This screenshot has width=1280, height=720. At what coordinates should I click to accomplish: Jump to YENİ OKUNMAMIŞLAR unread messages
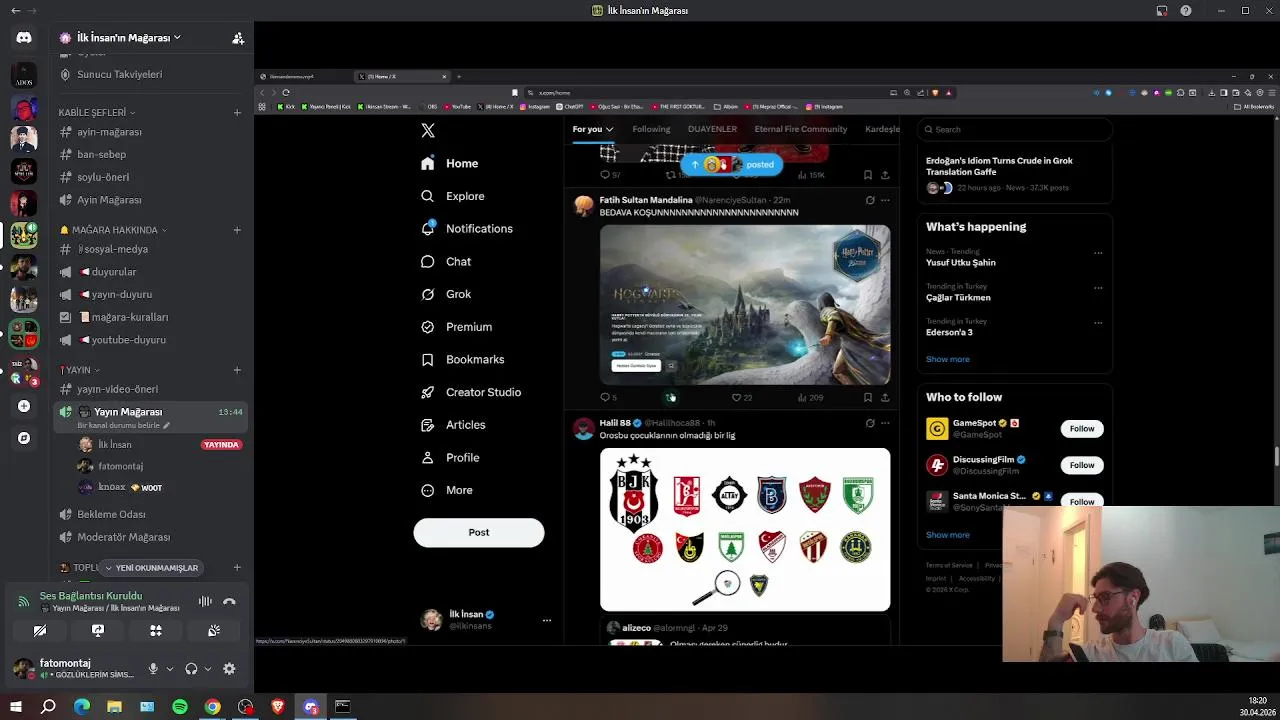pyautogui.click(x=151, y=568)
